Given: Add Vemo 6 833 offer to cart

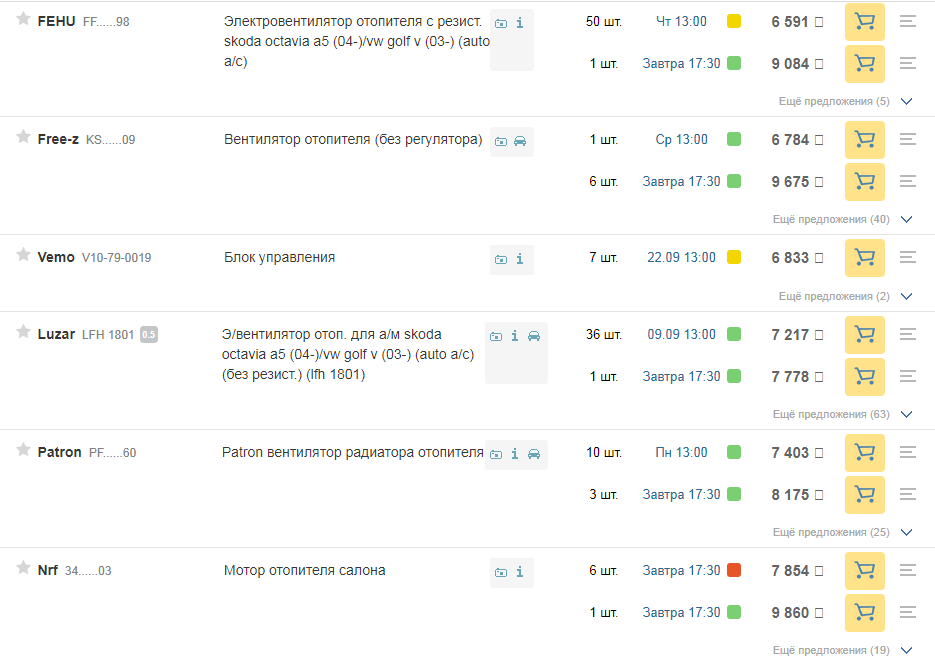Looking at the screenshot, I should (864, 258).
